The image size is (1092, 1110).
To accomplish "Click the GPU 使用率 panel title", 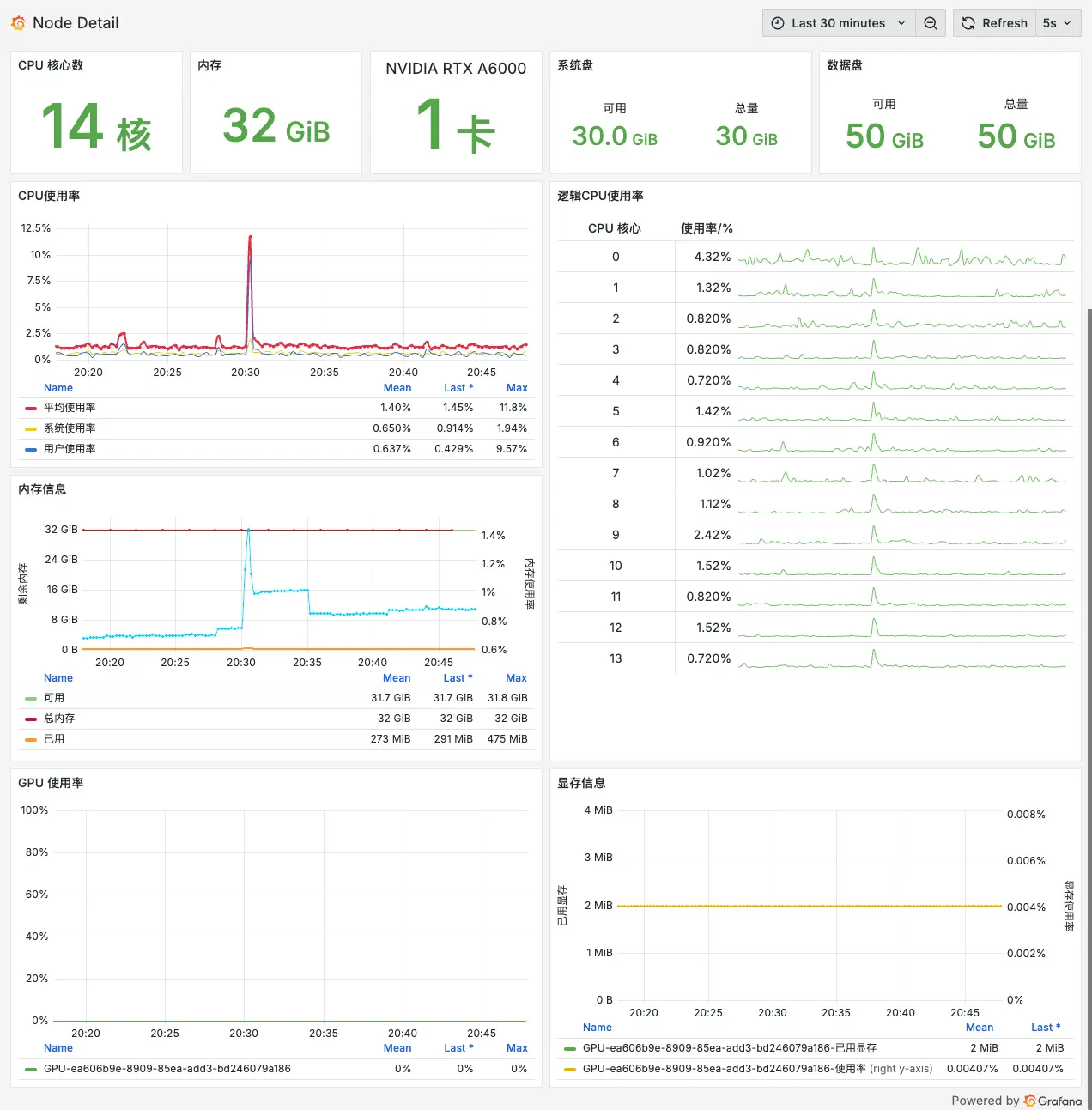I will pos(51,783).
